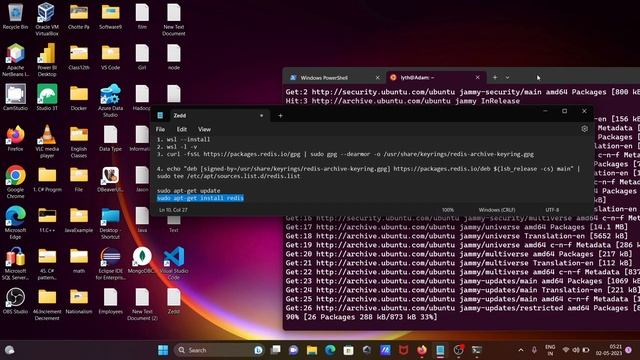
Task: Switch to OBS Studio on the taskbar
Action: [458, 350]
